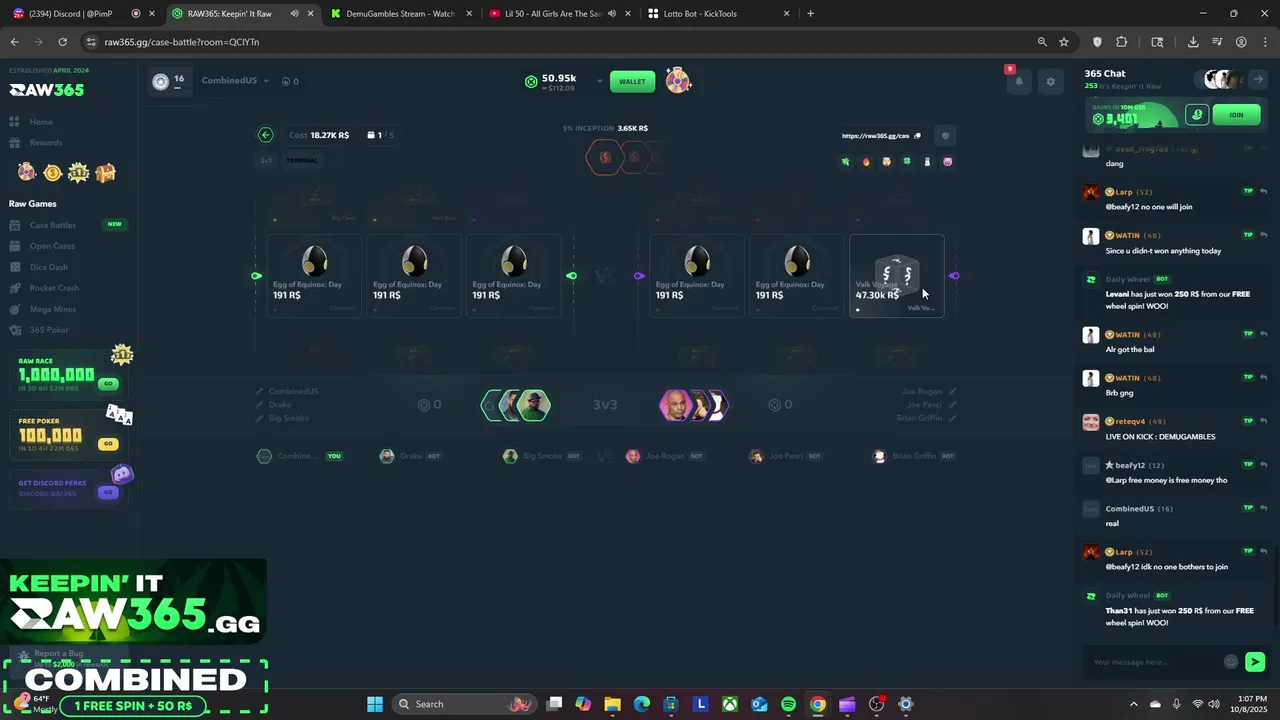Open Open Cases in the sidebar
The height and width of the screenshot is (720, 1280).
(52, 246)
